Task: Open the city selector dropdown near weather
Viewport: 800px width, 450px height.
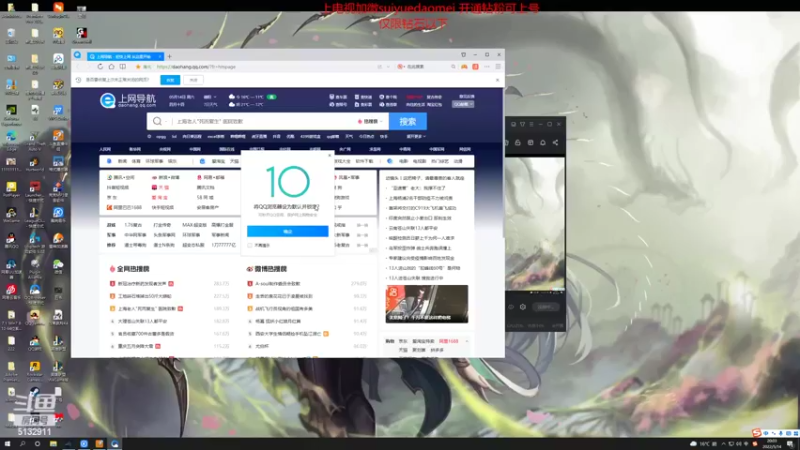Action: (x=210, y=97)
